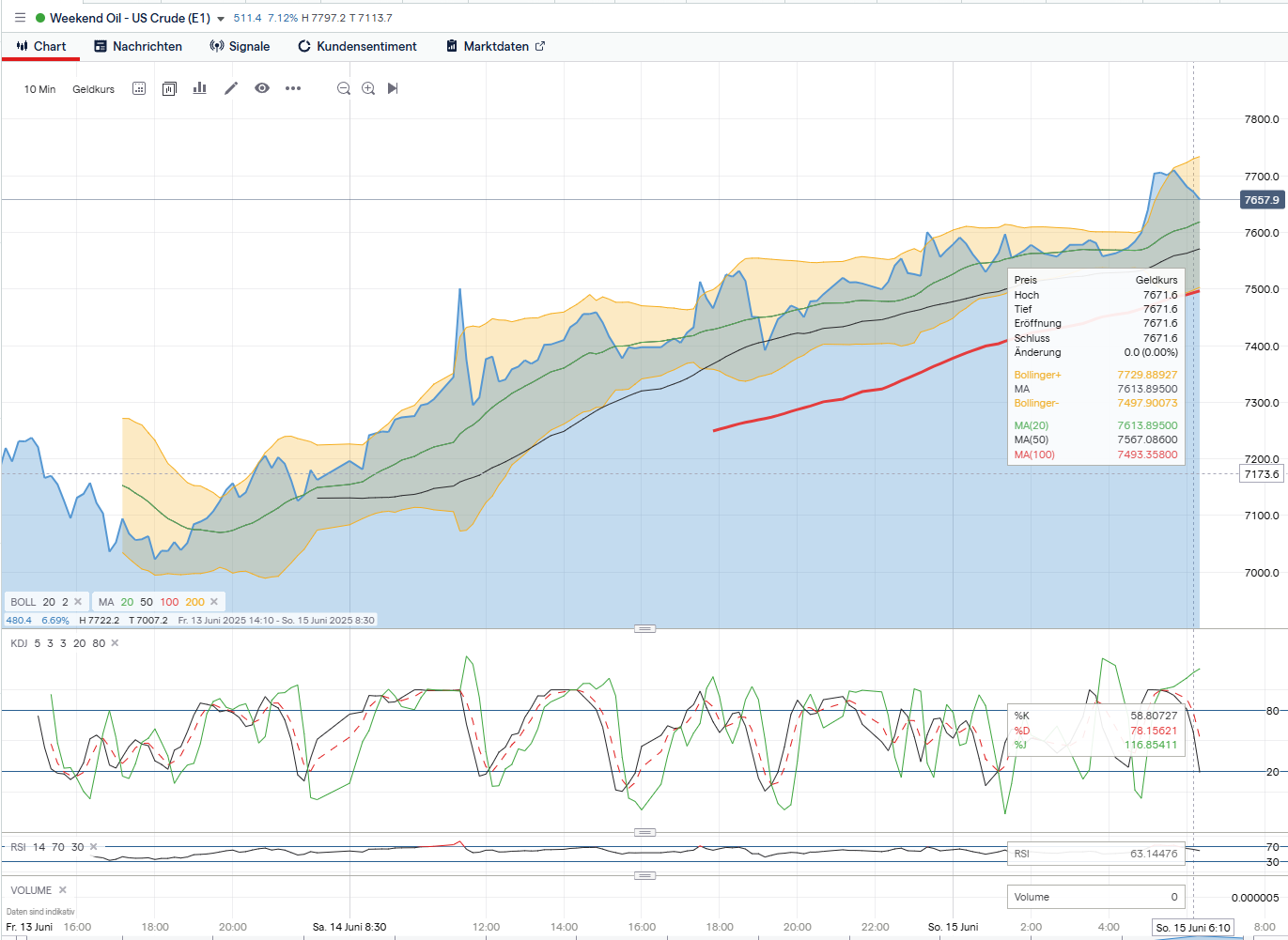Click the So. 15 Juni time axis label
The image size is (1288, 940).
[953, 927]
